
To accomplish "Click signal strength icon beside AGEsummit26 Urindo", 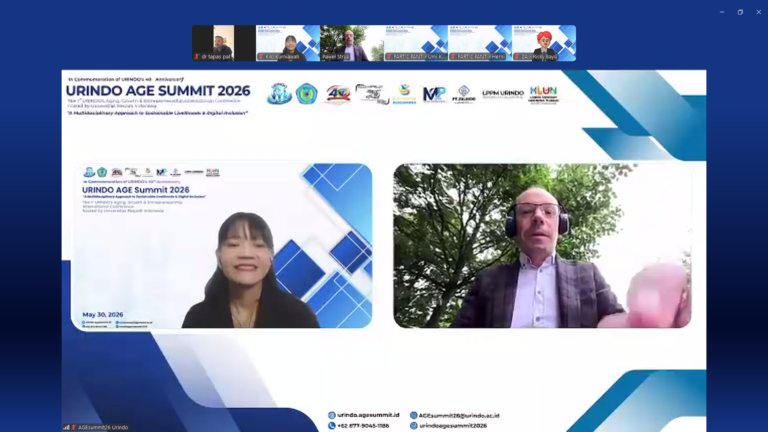I will point(66,427).
